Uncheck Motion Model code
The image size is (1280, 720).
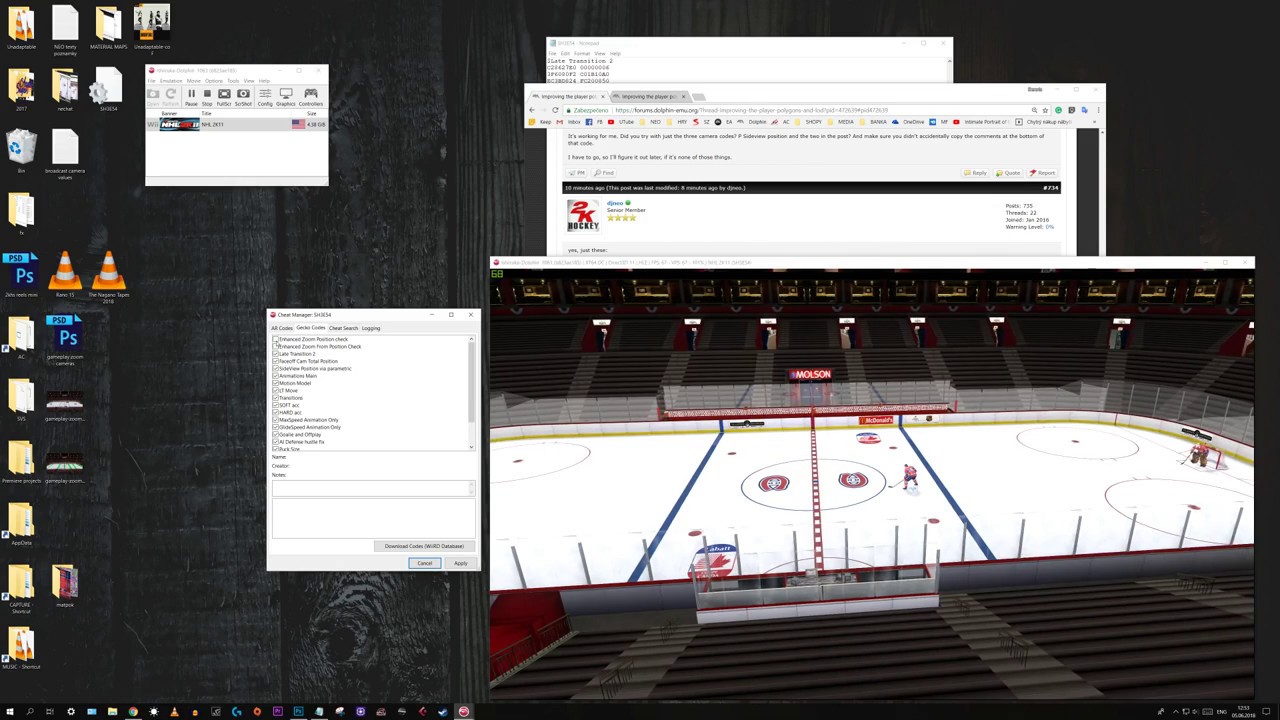[x=276, y=383]
